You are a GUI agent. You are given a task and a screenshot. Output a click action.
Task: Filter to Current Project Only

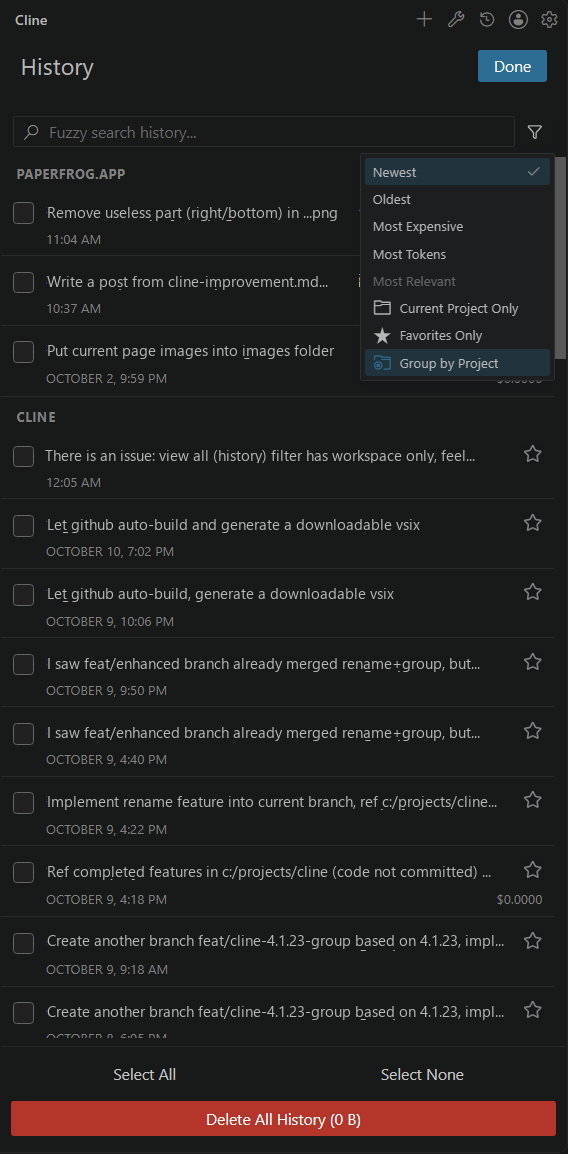point(457,308)
